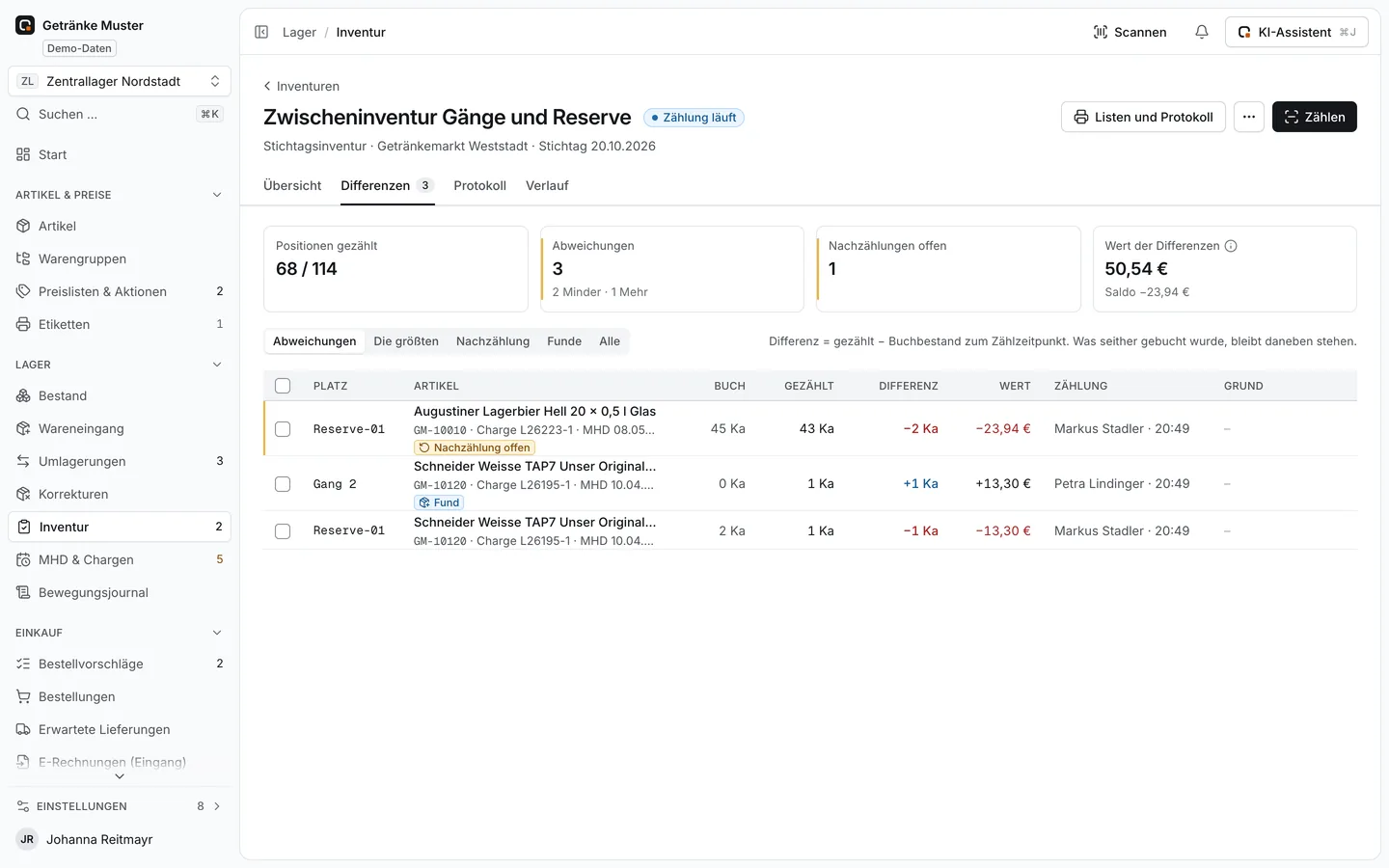The image size is (1389, 868).
Task: Open the KI-Assistent
Action: click(1296, 32)
